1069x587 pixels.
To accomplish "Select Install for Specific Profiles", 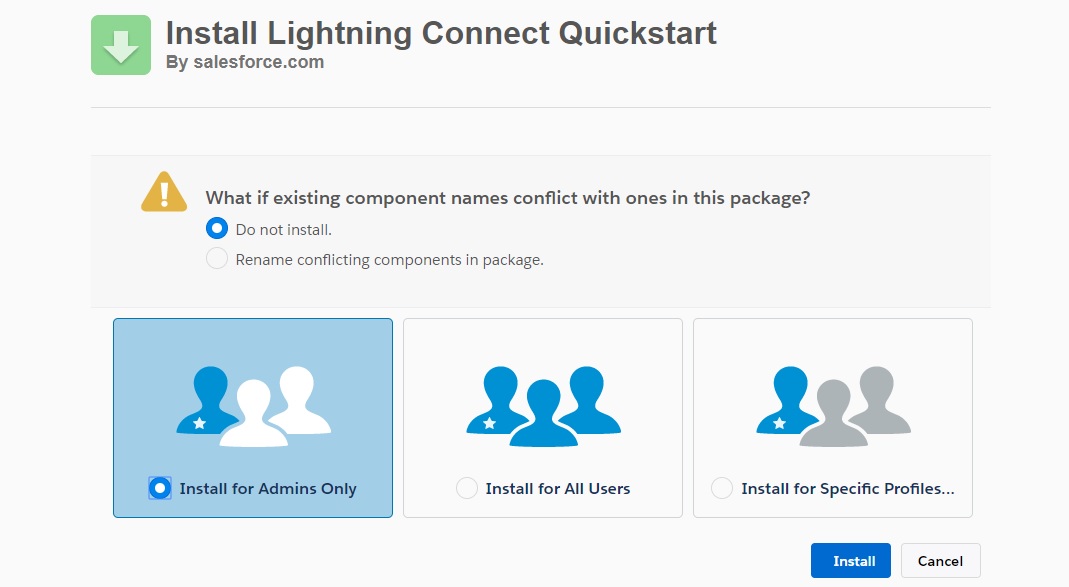I will tap(722, 488).
